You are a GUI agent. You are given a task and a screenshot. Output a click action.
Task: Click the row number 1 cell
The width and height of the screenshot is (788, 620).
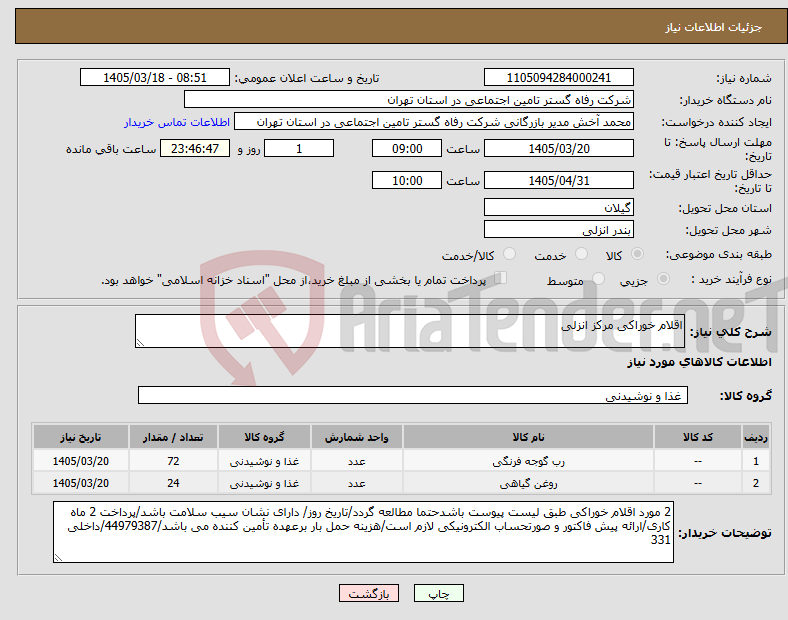click(755, 461)
